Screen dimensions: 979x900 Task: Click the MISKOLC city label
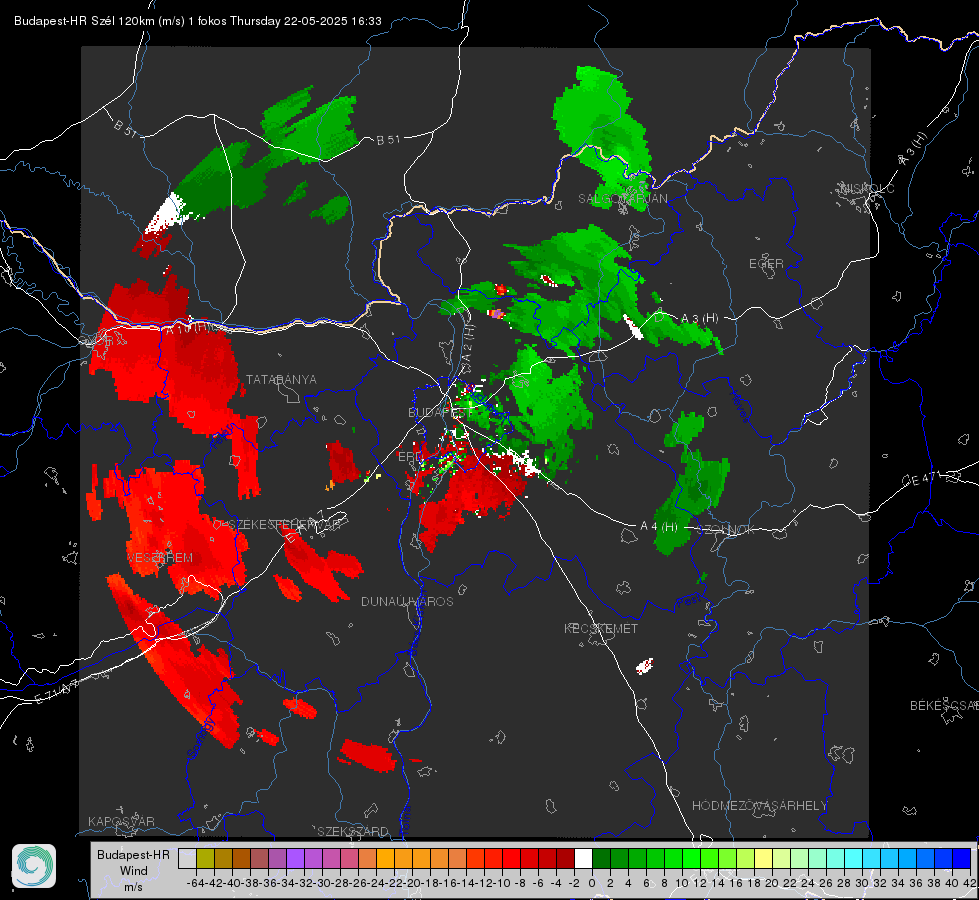(x=867, y=188)
